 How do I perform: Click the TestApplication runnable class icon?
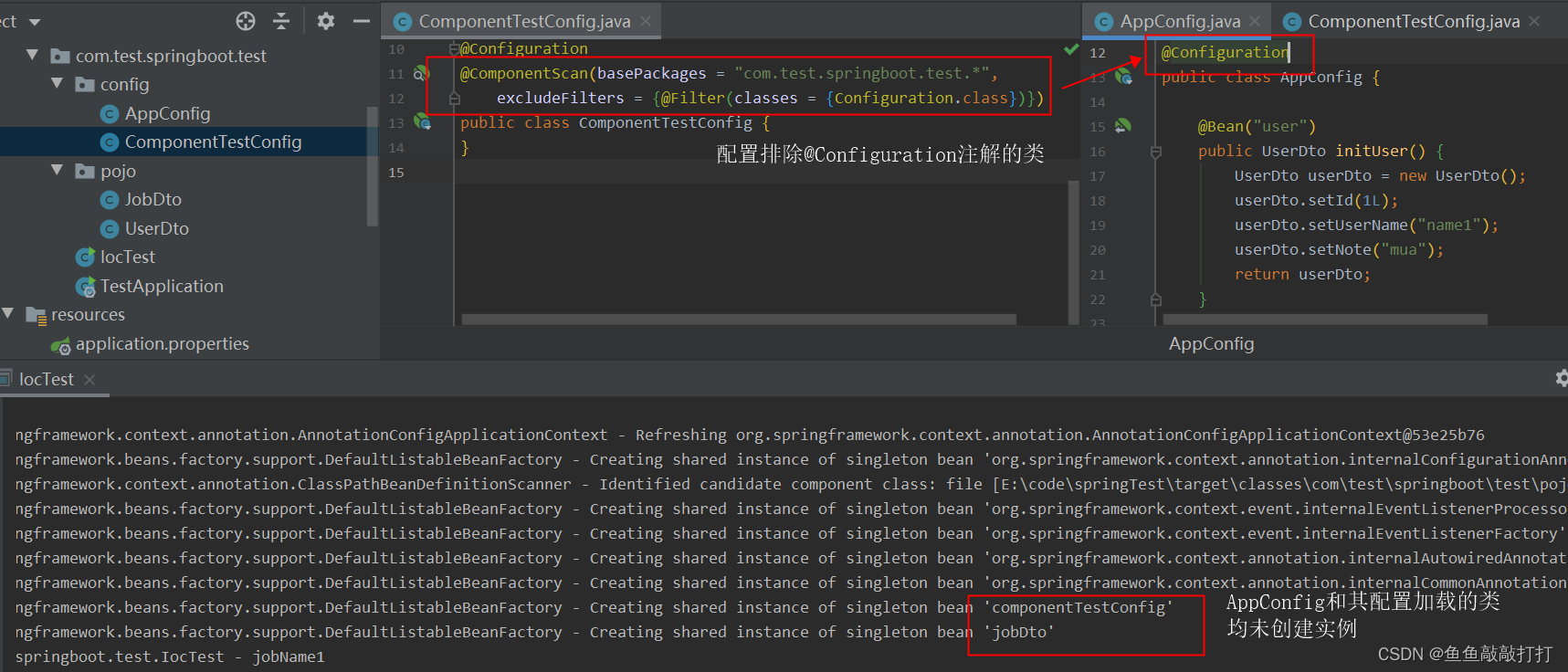86,287
